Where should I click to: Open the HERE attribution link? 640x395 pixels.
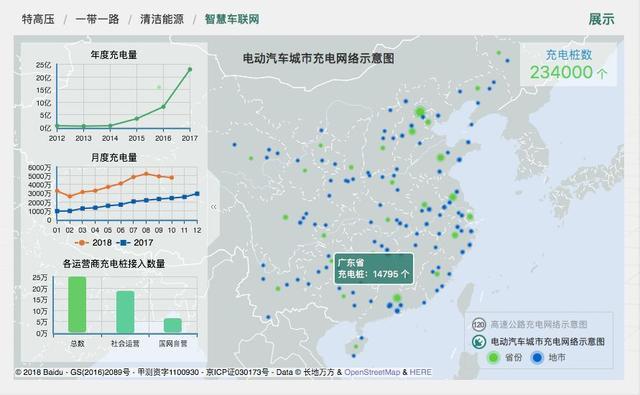pyautogui.click(x=420, y=372)
